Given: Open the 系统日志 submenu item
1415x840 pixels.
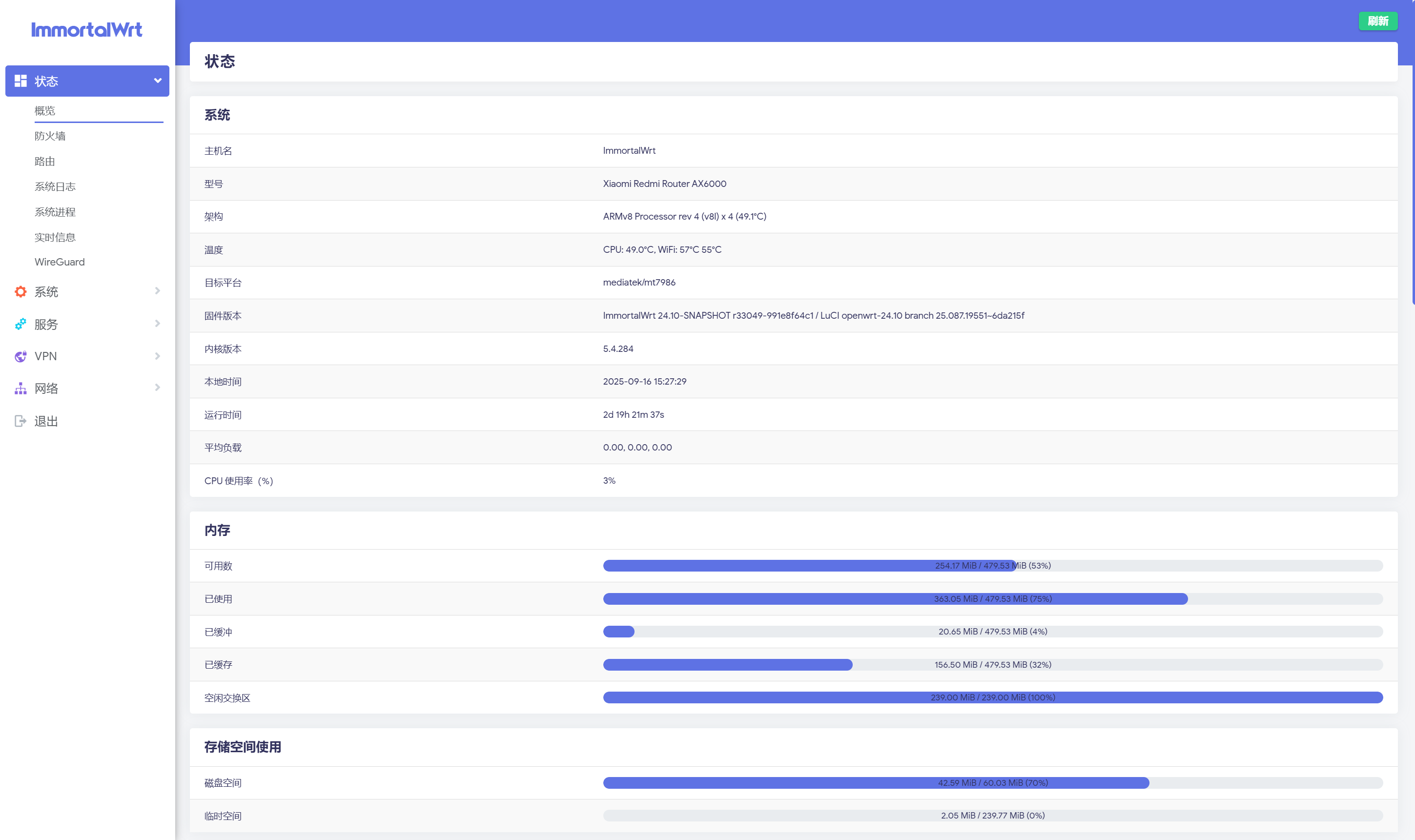Looking at the screenshot, I should pos(55,186).
